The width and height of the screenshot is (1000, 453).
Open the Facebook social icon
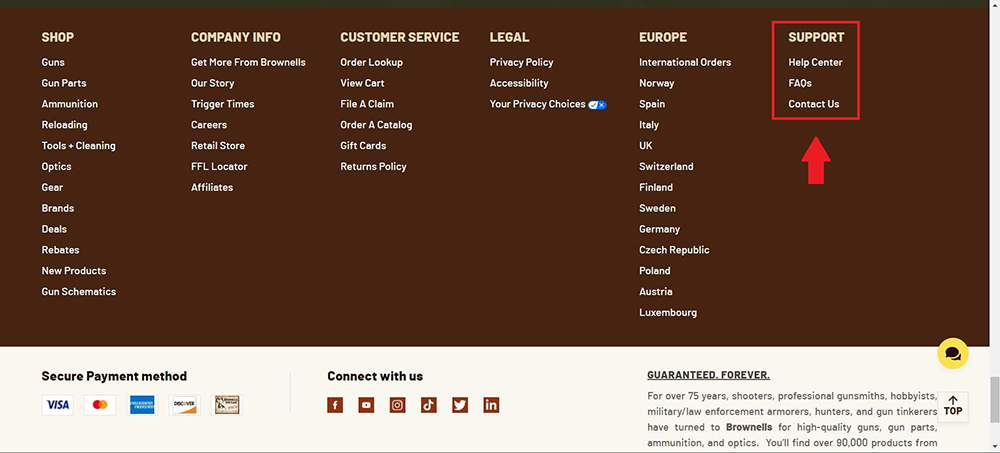[x=335, y=405]
